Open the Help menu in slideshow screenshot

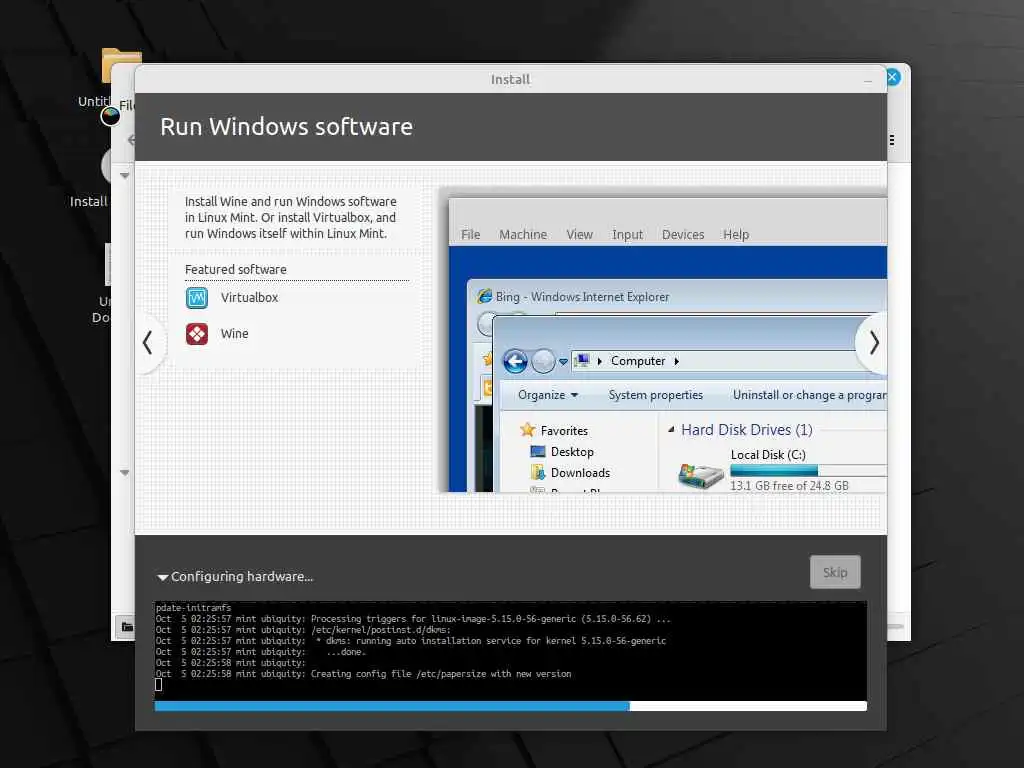click(735, 234)
